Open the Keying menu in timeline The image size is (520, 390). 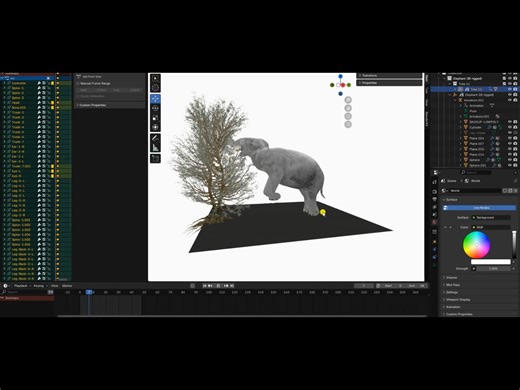(39, 286)
